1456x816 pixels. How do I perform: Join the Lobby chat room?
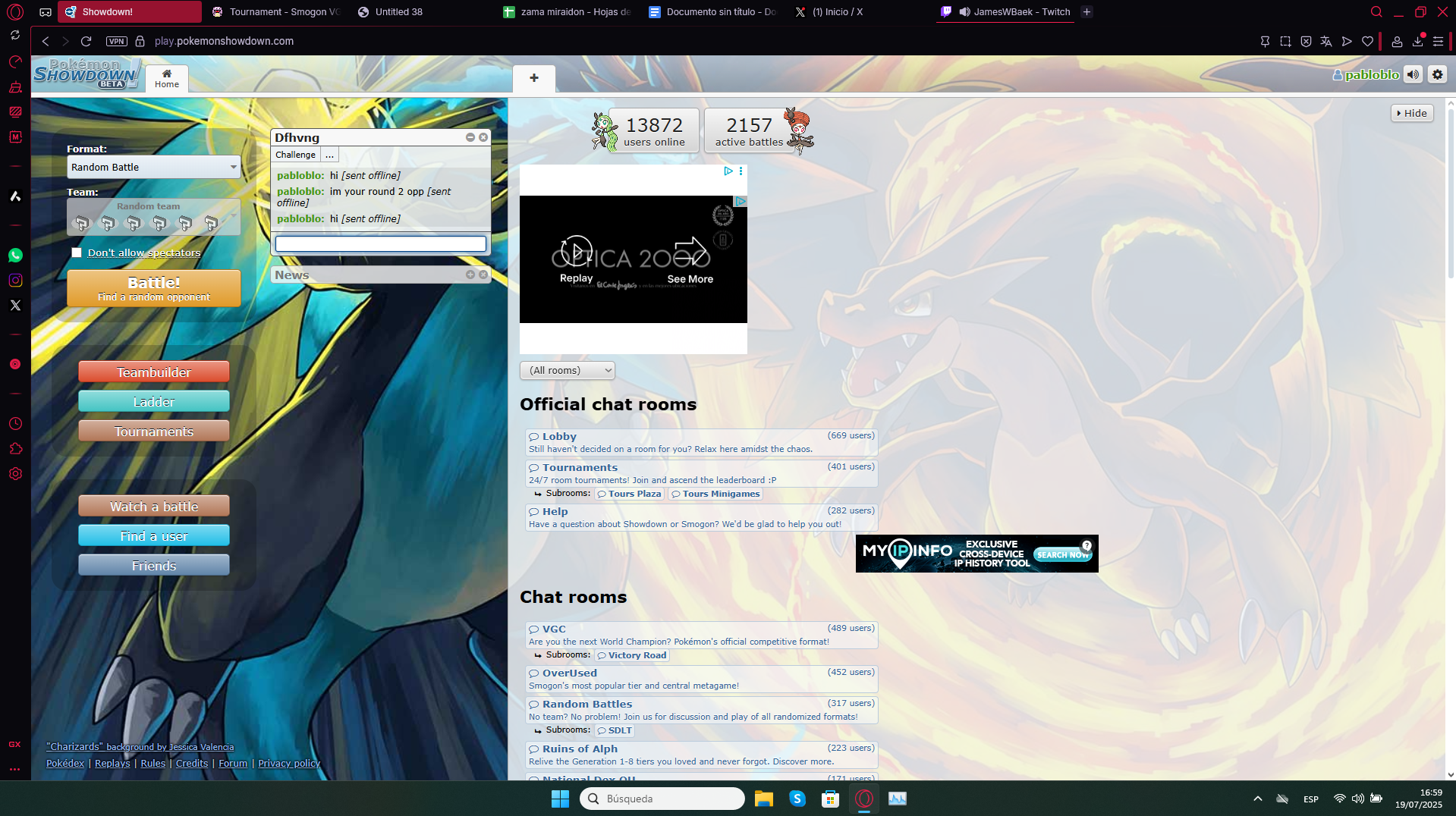[x=701, y=442]
